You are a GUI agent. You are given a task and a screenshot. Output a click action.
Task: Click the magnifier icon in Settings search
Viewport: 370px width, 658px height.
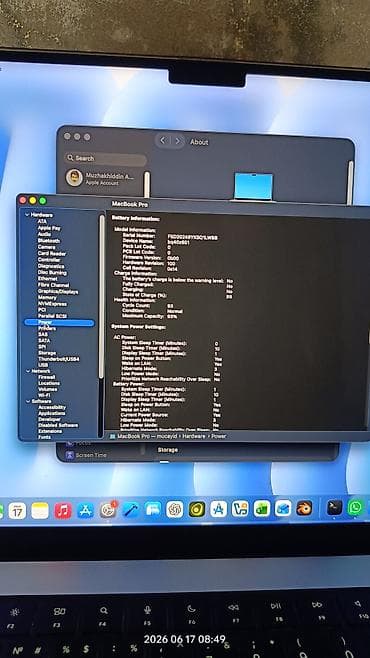pyautogui.click(x=70, y=159)
